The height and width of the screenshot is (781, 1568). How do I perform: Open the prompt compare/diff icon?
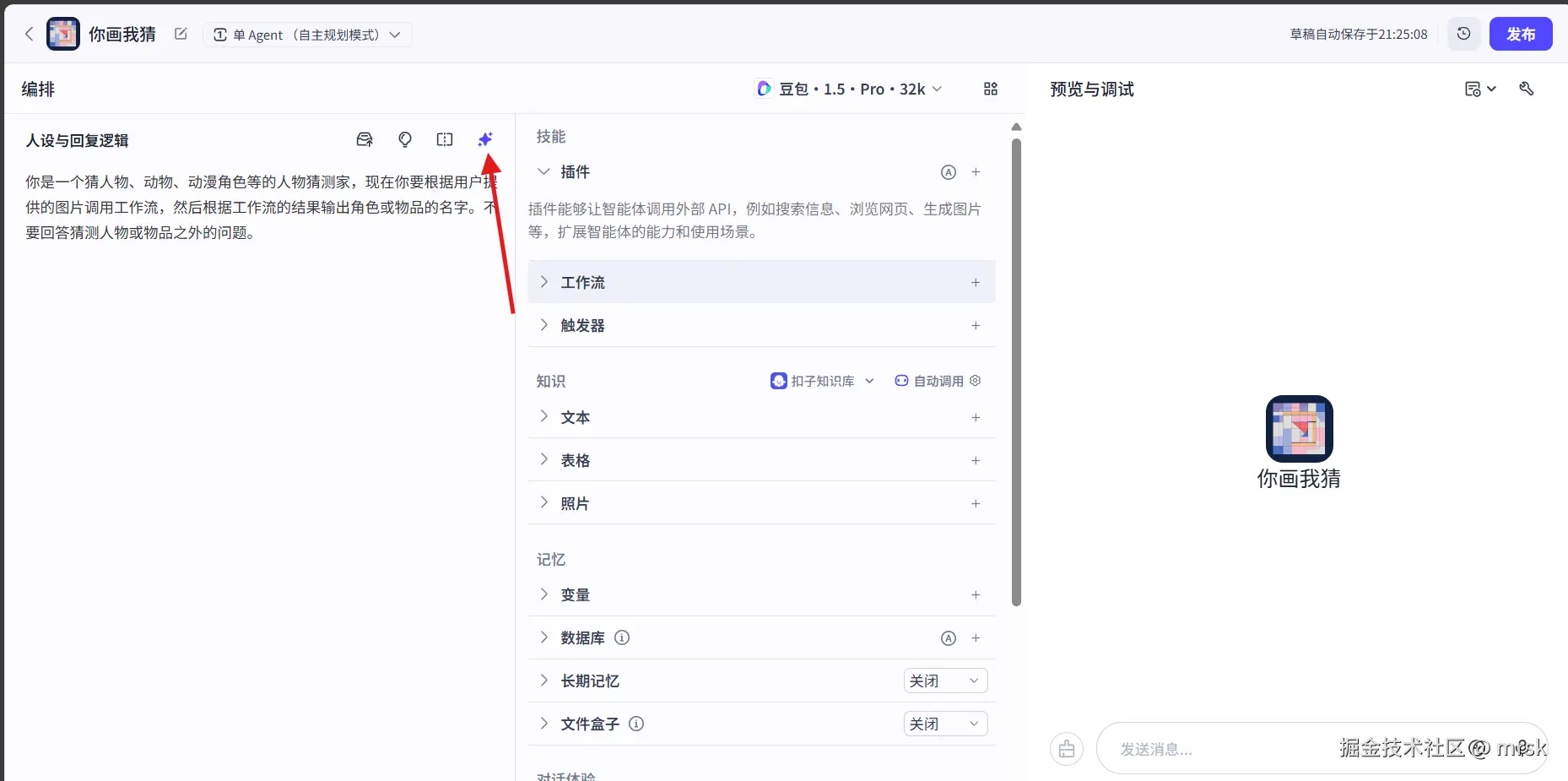click(445, 139)
